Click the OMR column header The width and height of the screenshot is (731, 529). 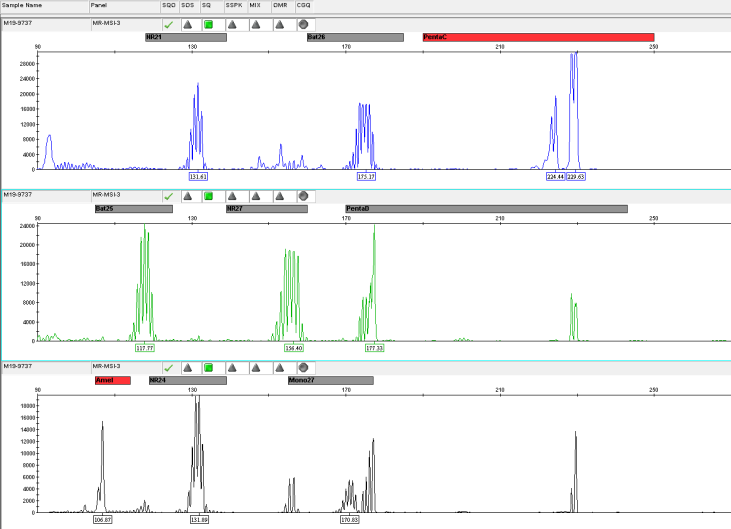[280, 6]
